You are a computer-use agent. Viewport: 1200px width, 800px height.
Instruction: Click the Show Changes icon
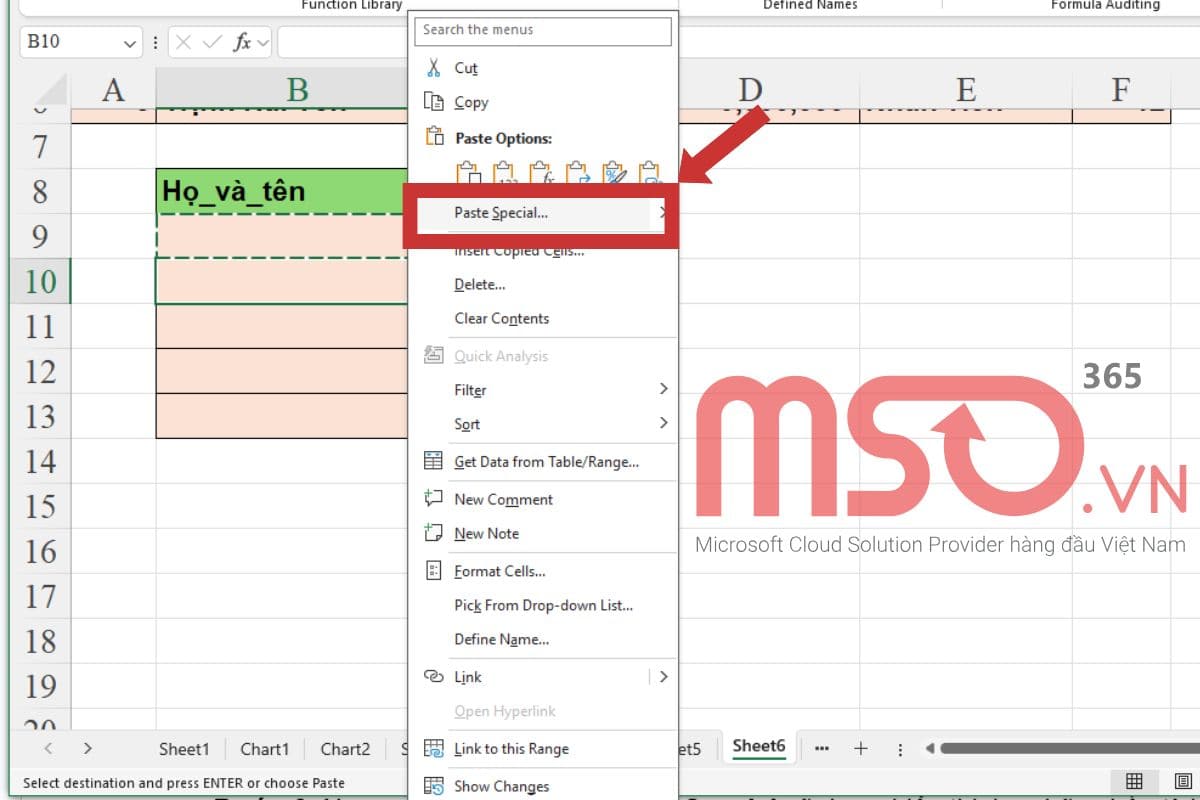433,786
